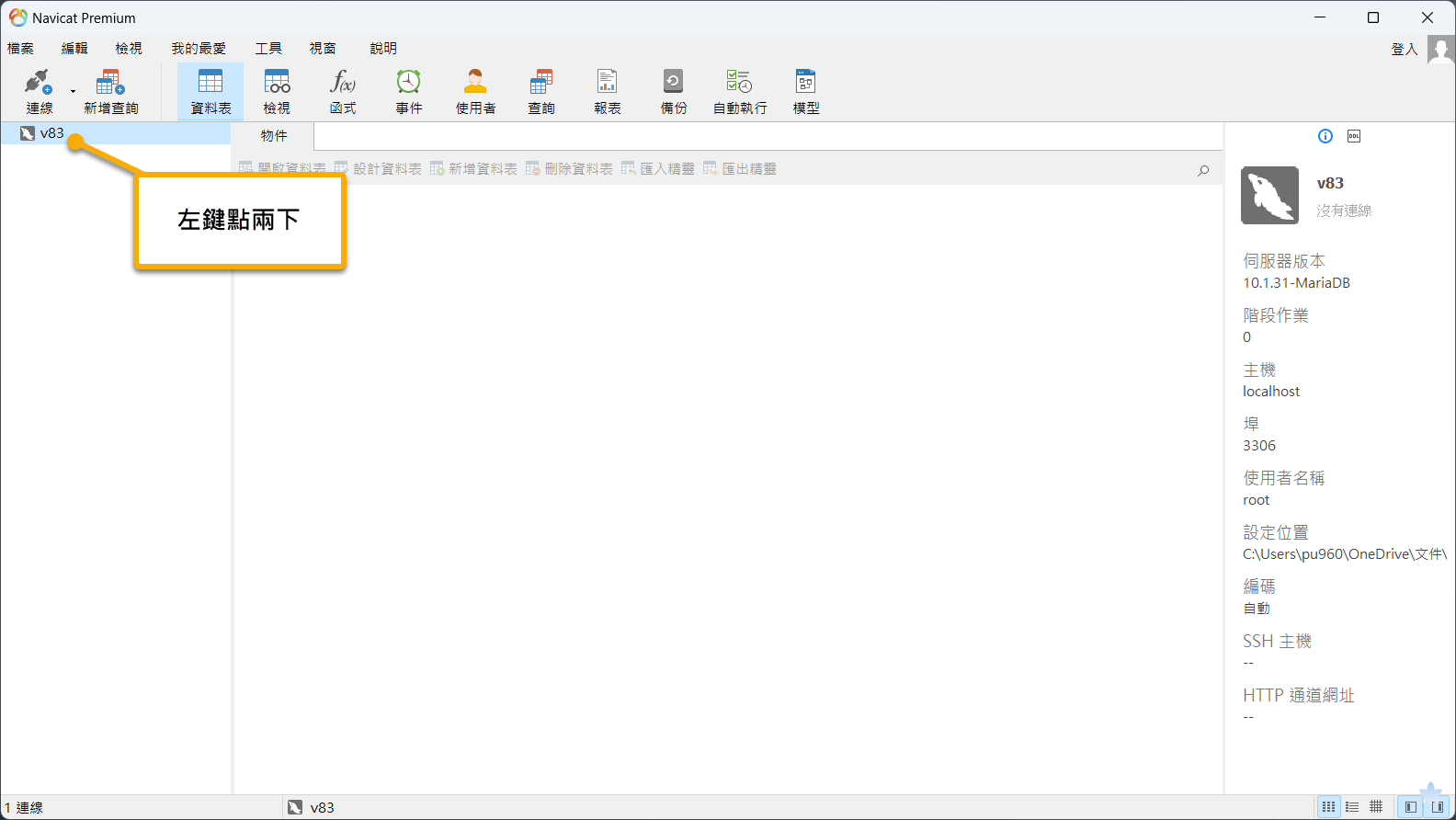Open the 使用者 users icon
The height and width of the screenshot is (820, 1456).
coord(475,91)
